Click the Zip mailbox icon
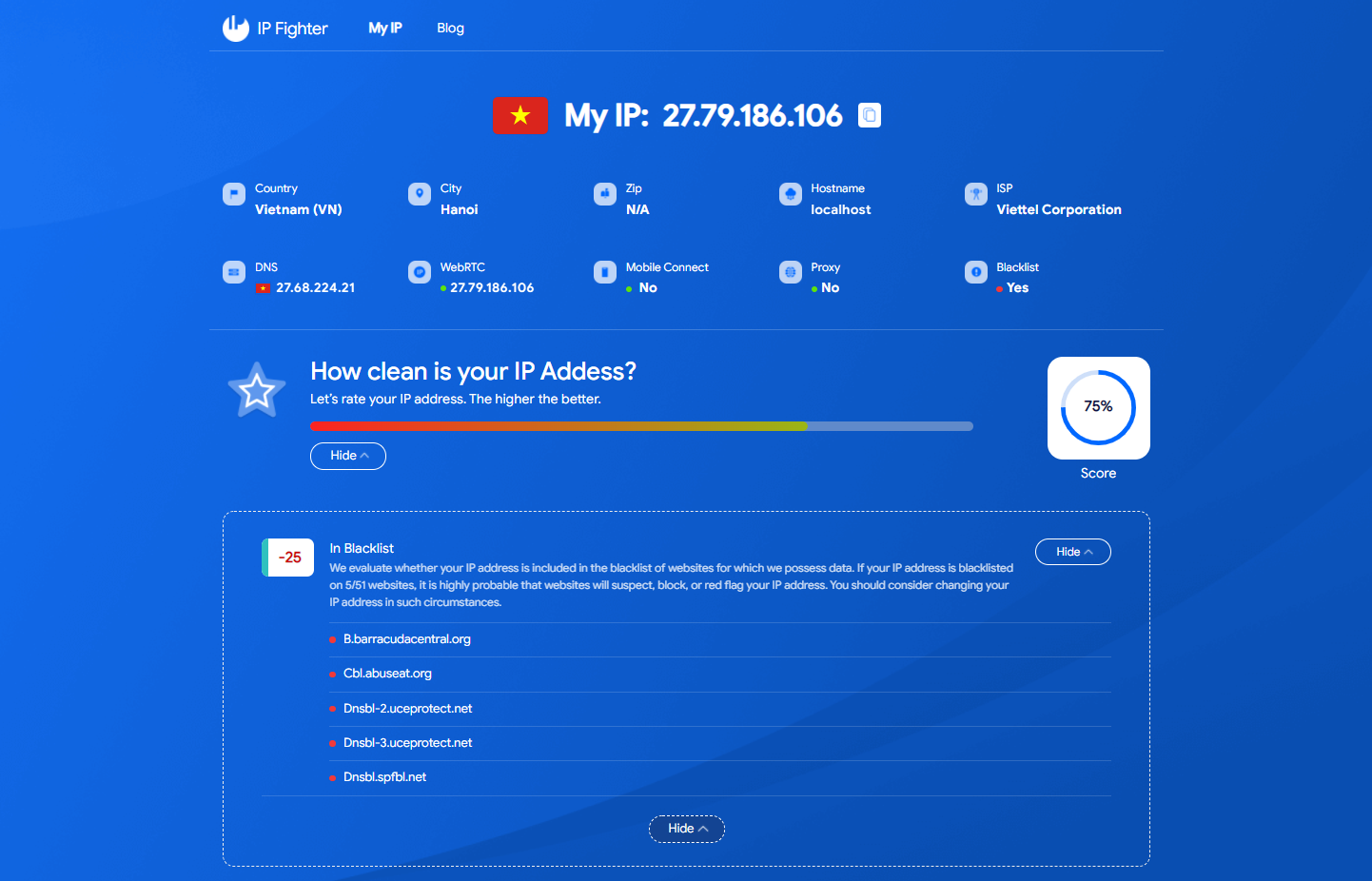 pos(605,194)
